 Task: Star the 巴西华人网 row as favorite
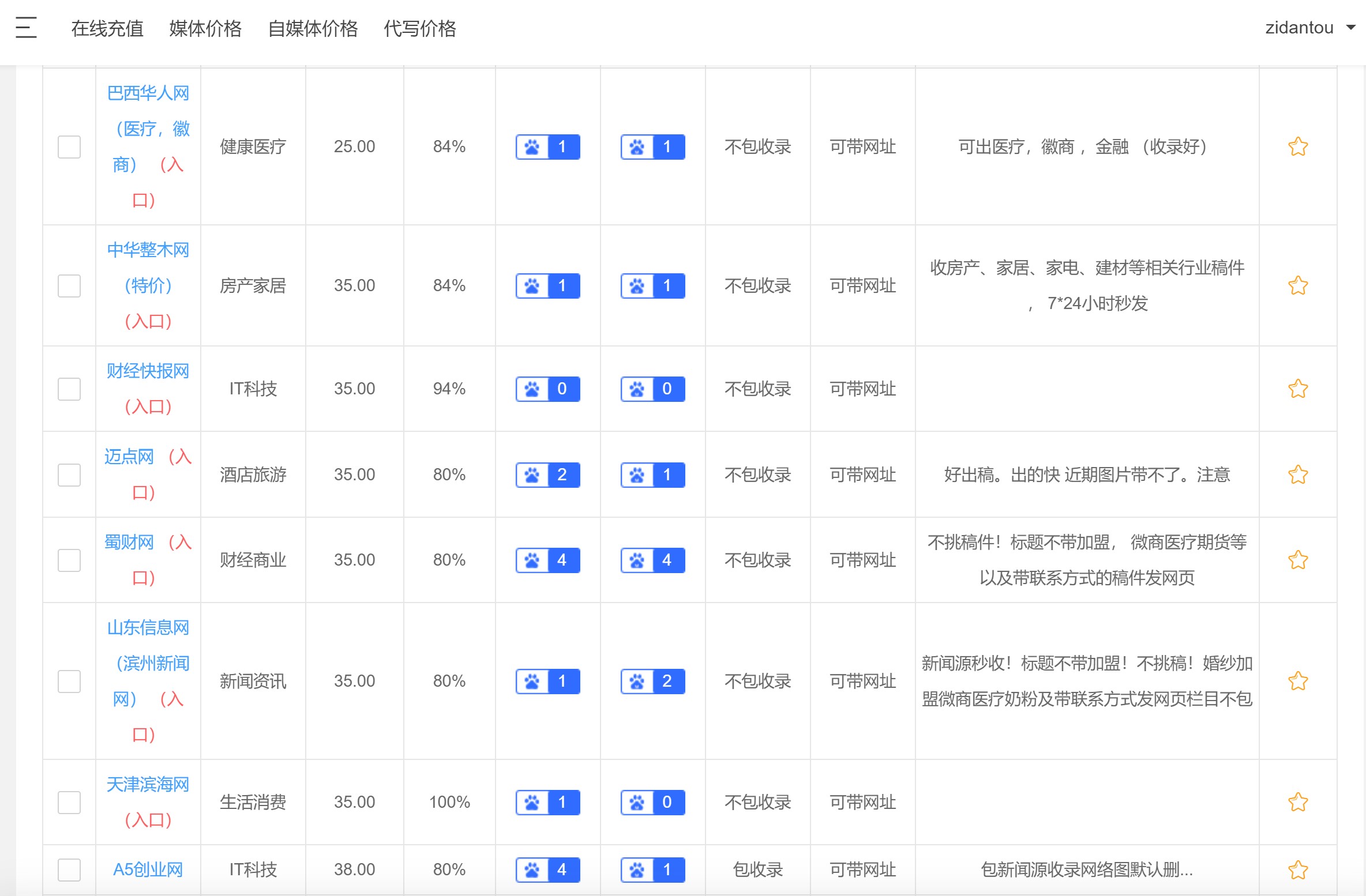1298,146
